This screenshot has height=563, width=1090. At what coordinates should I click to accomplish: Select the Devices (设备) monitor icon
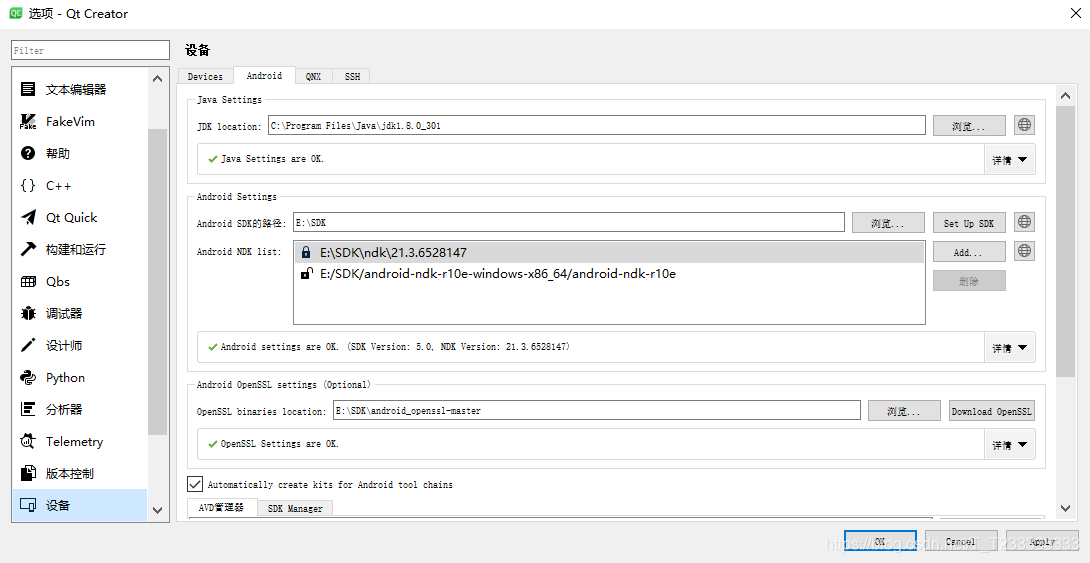[x=28, y=505]
